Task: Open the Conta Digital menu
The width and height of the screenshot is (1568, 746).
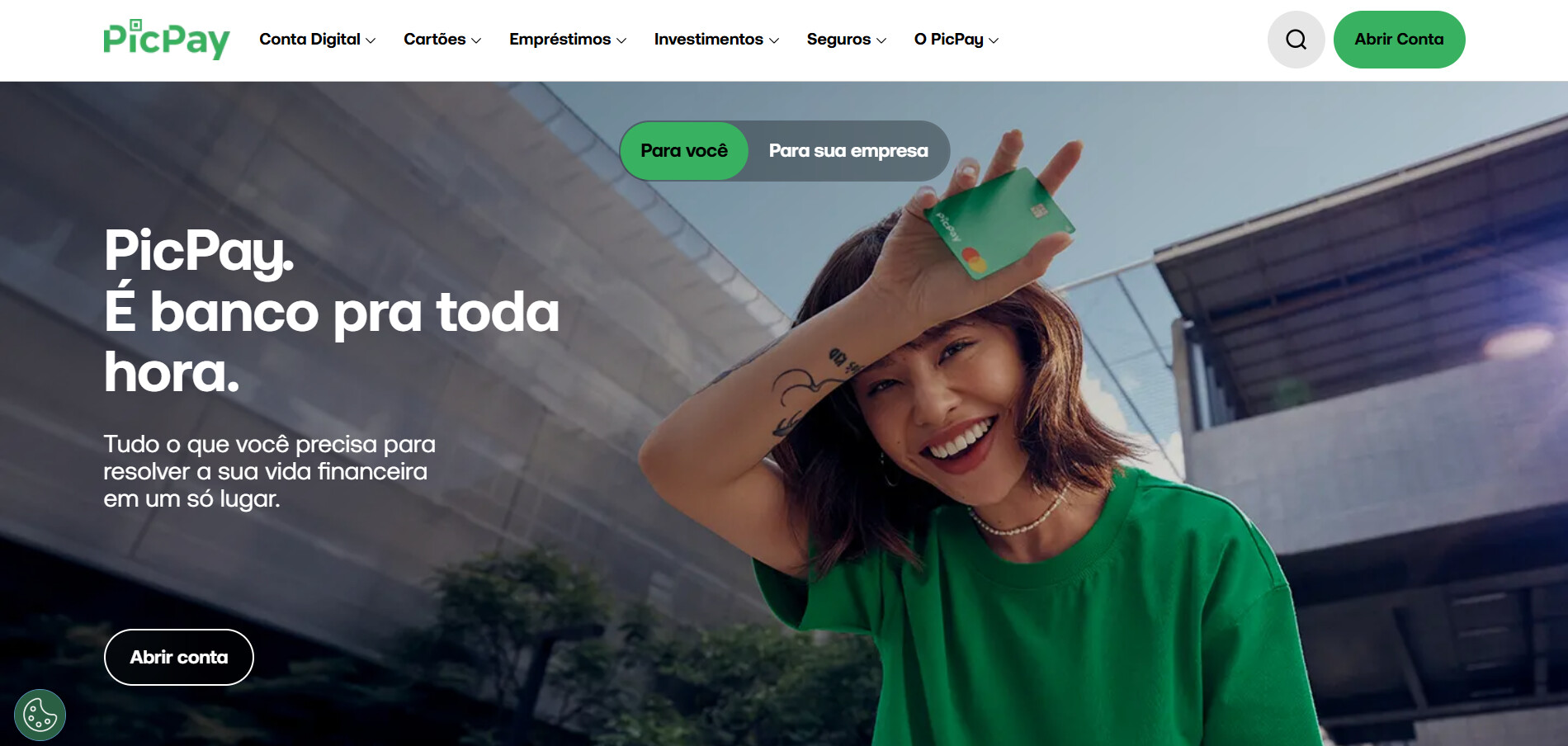Action: coord(318,40)
